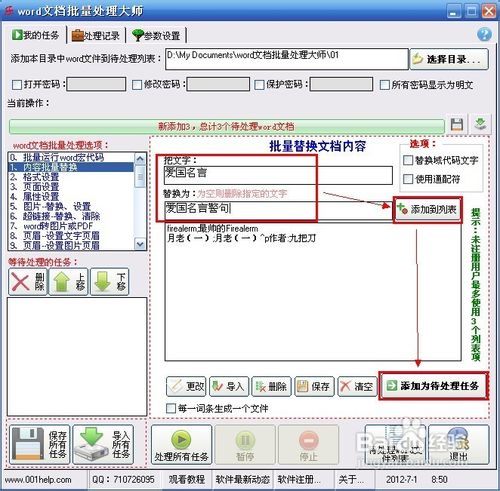Image resolution: width=500 pixels, height=491 pixels.
Task: Click the 停止 stop button
Action: (308, 445)
